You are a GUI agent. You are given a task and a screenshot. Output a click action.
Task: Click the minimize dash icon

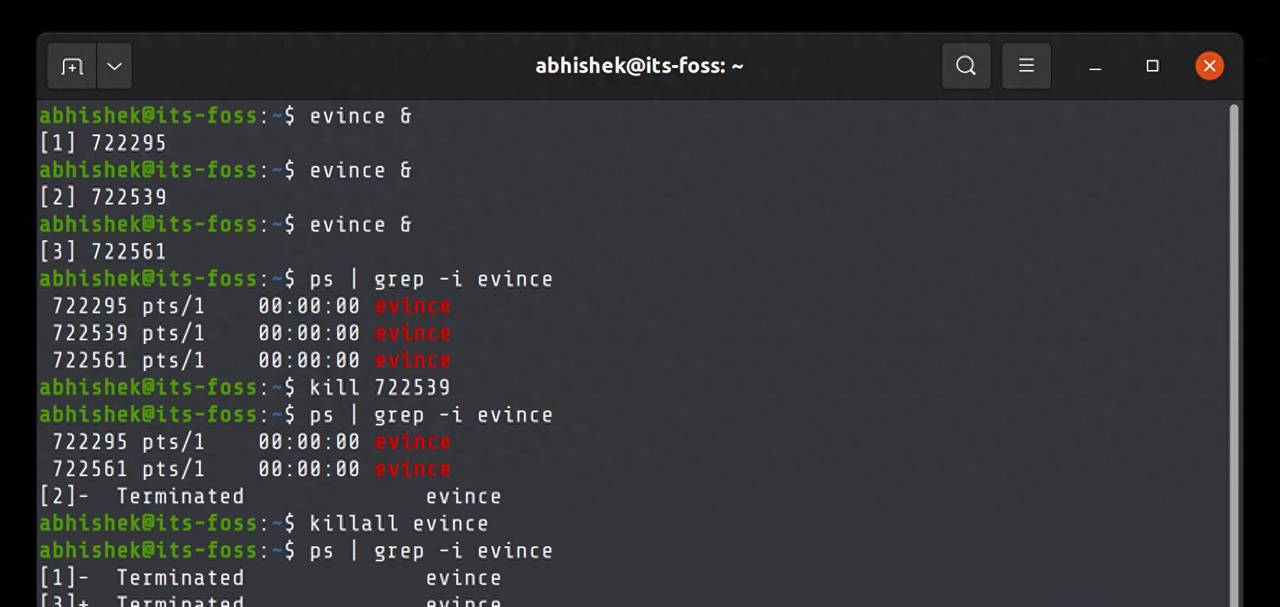click(x=1094, y=67)
